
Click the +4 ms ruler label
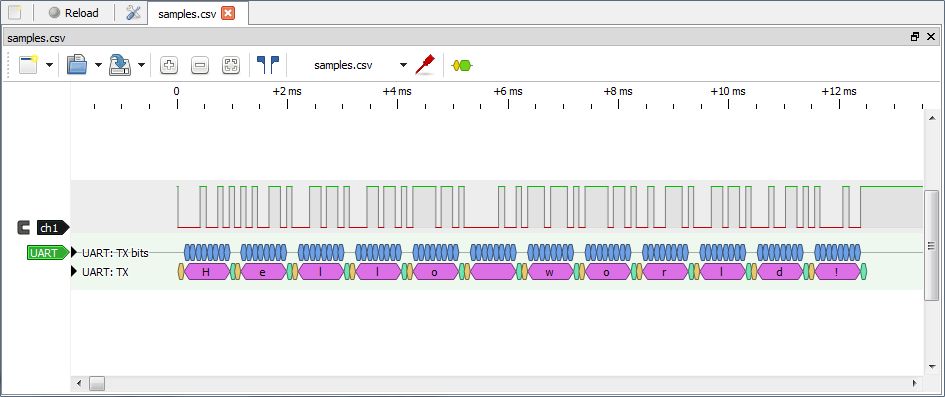pyautogui.click(x=397, y=92)
